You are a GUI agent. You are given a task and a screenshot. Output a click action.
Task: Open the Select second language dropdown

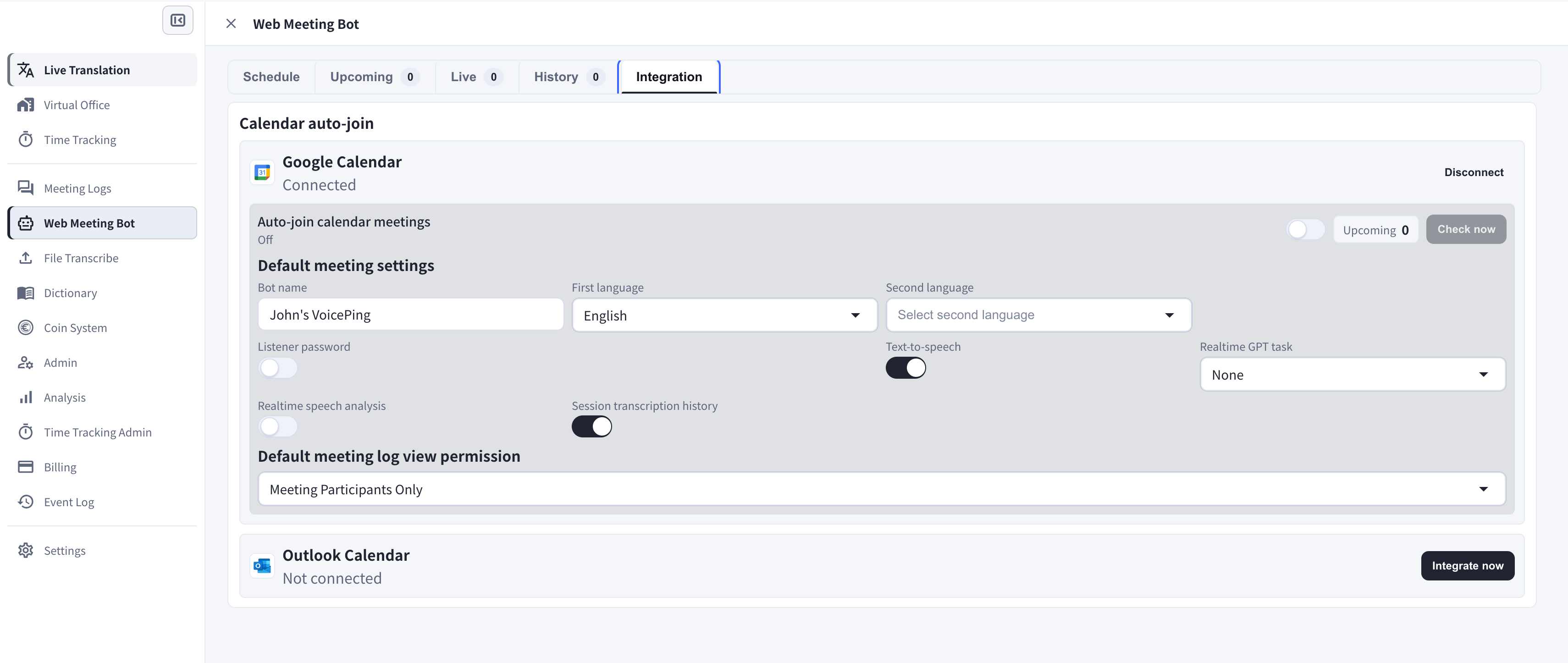click(x=1038, y=315)
